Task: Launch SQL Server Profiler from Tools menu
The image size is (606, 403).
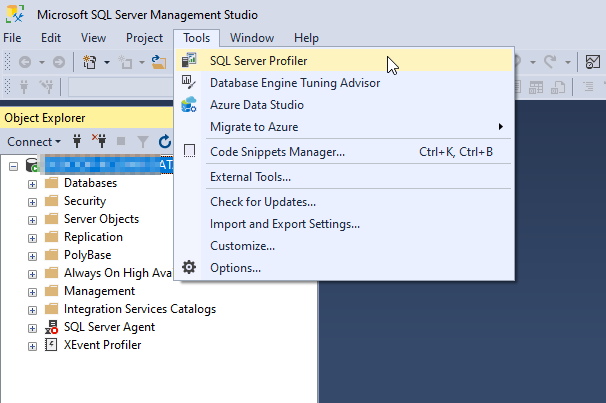Action: pos(258,61)
